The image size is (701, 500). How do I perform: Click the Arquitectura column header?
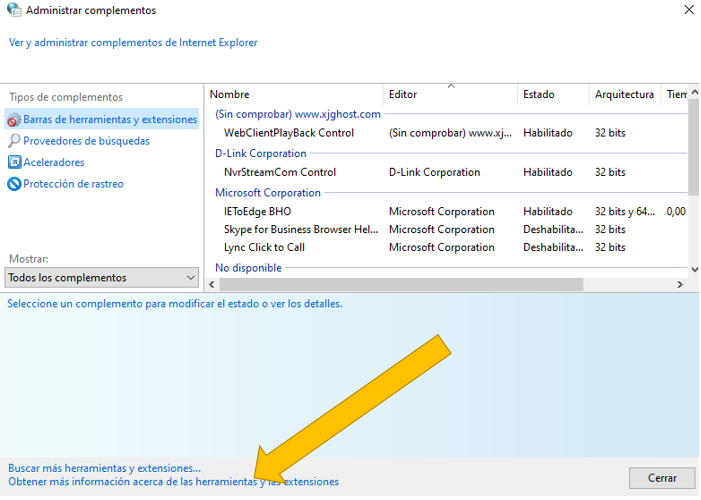pyautogui.click(x=625, y=95)
